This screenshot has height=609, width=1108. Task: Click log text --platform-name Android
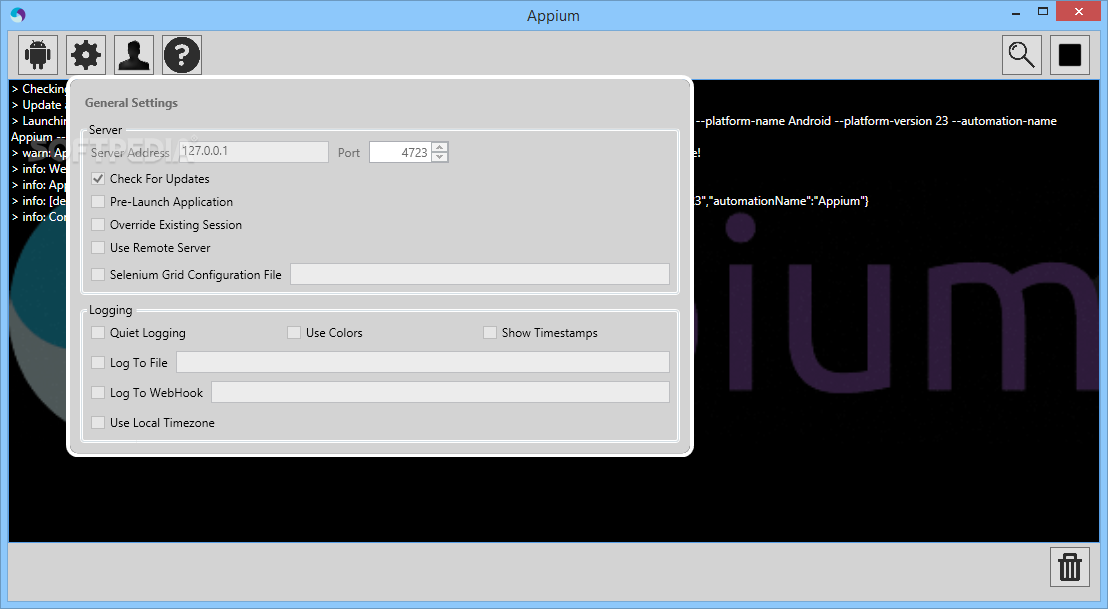click(763, 121)
